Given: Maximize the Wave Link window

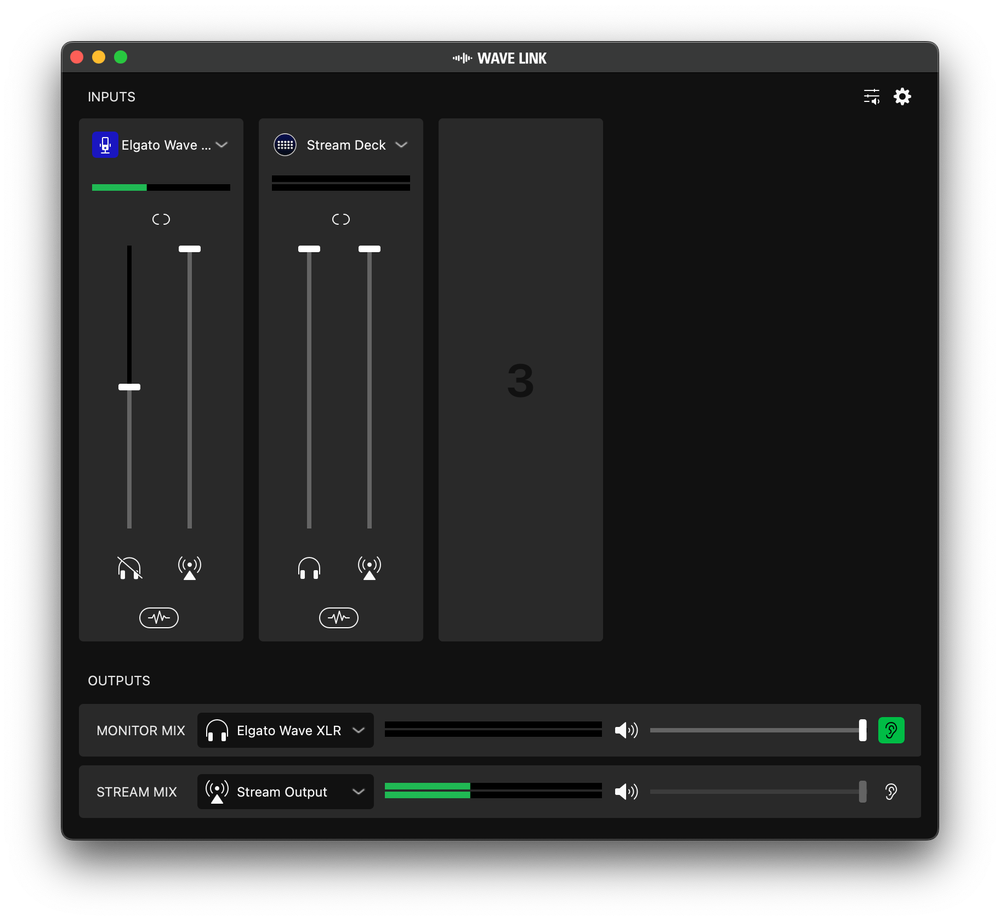Looking at the screenshot, I should 121,57.
